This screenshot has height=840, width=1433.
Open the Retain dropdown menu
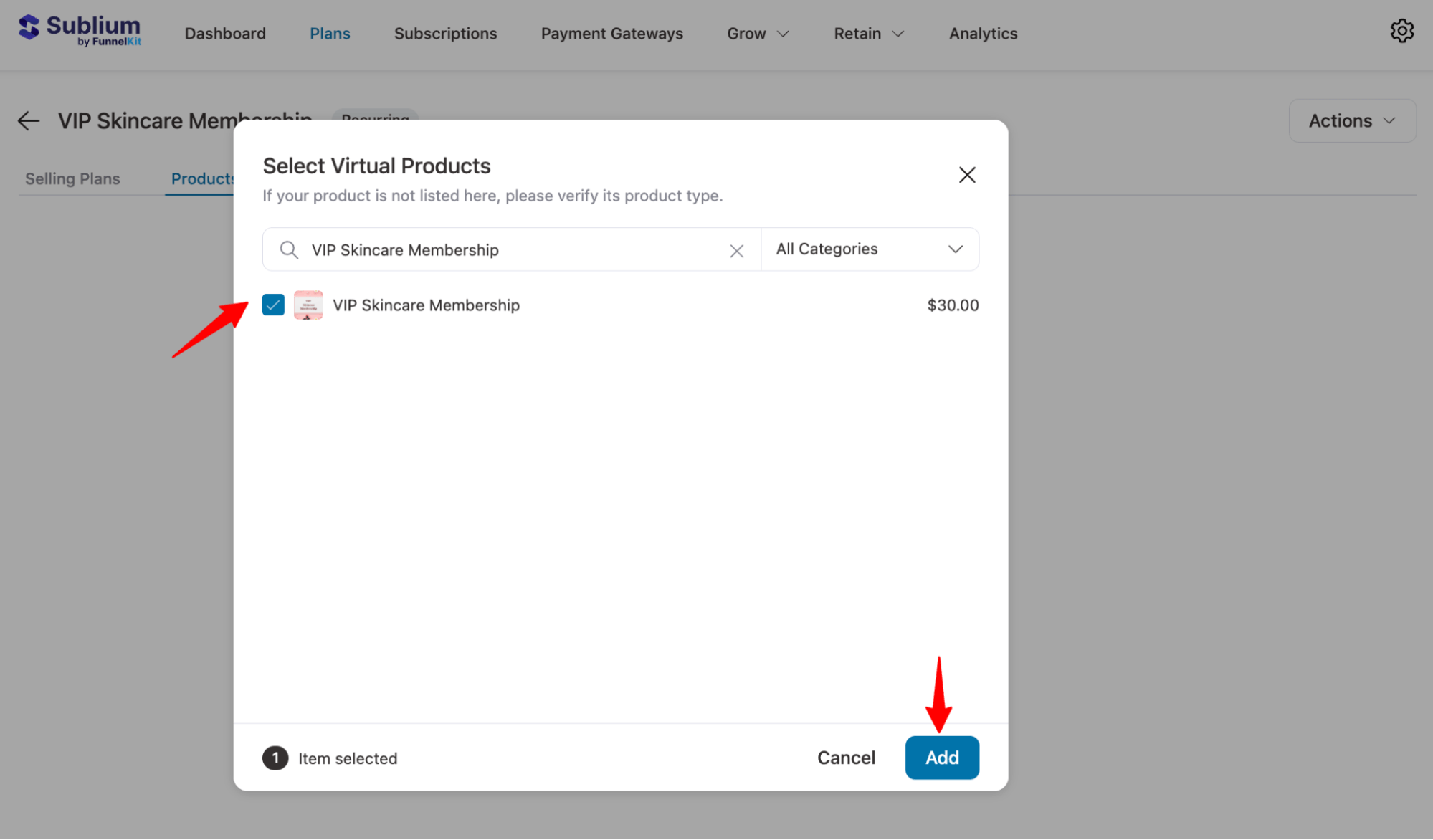[867, 33]
